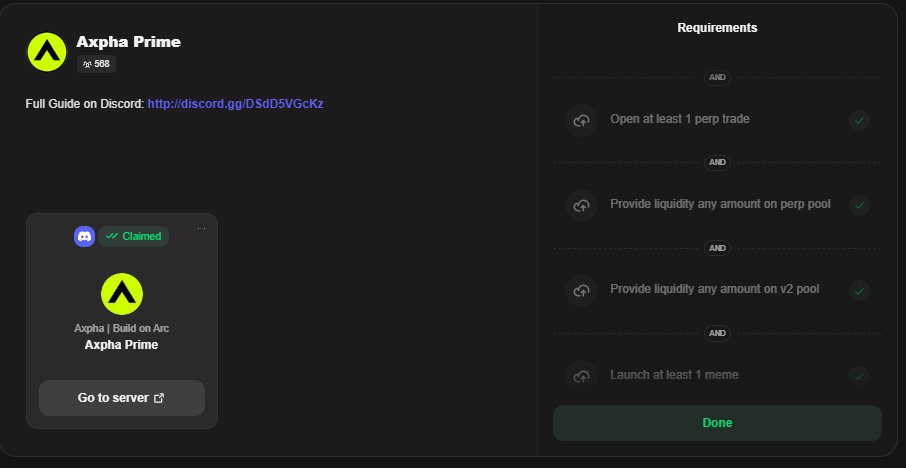
Task: Click the members count badge showing 568
Action: (96, 64)
